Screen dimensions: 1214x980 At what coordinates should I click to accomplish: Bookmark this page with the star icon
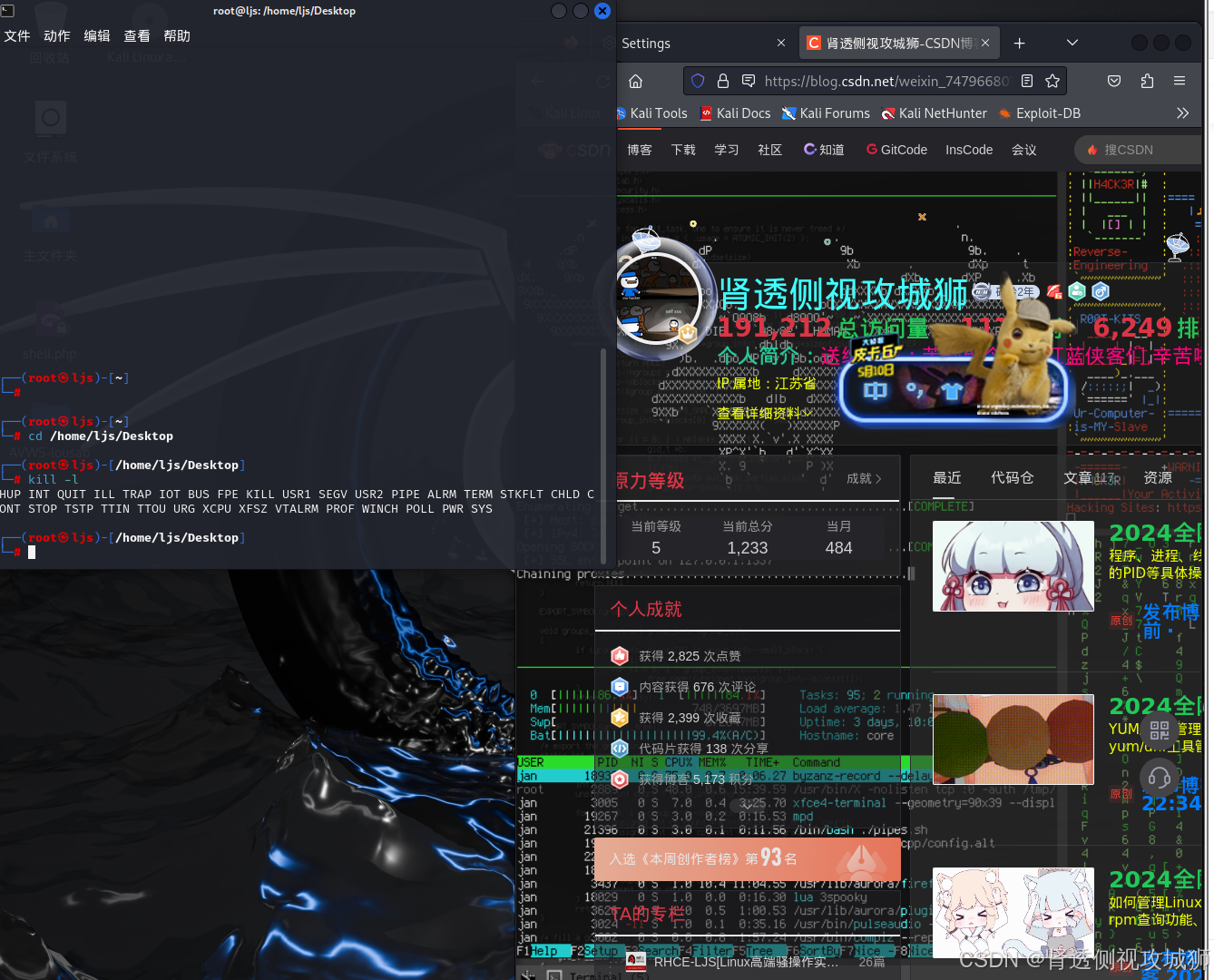[1052, 81]
